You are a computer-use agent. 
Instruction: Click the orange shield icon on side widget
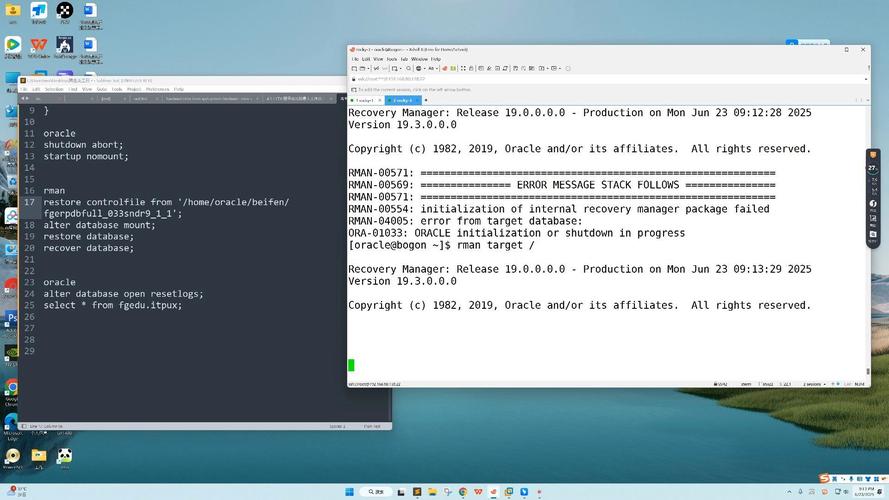(873, 155)
